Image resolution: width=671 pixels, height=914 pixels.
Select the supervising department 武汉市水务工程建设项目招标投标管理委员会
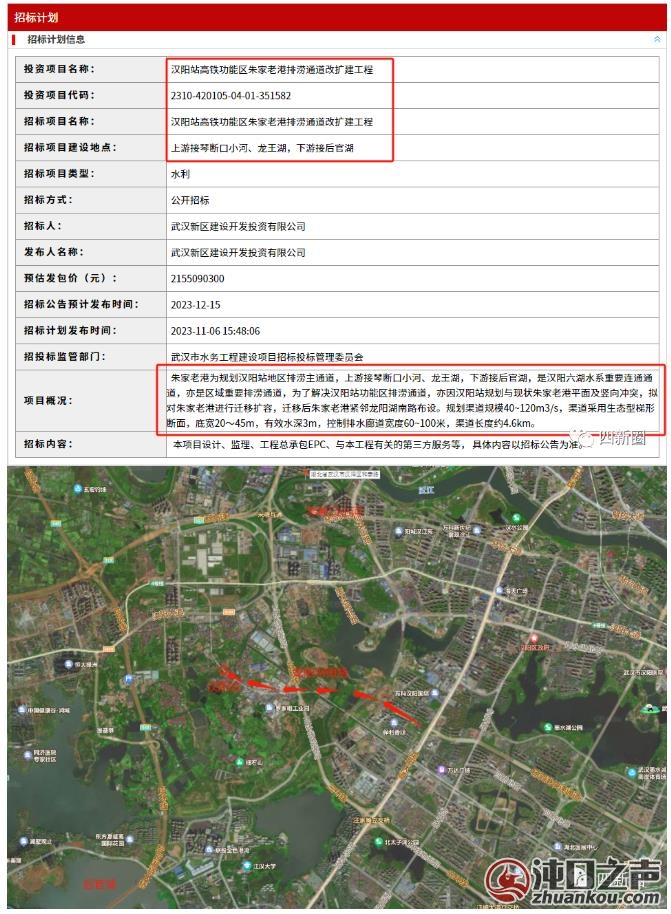pyautogui.click(x=267, y=357)
